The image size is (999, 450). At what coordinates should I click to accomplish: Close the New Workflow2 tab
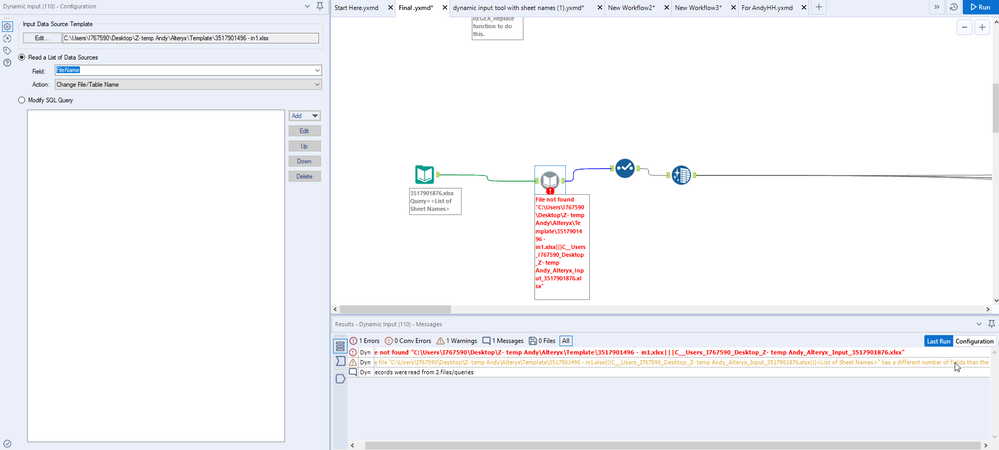click(666, 7)
